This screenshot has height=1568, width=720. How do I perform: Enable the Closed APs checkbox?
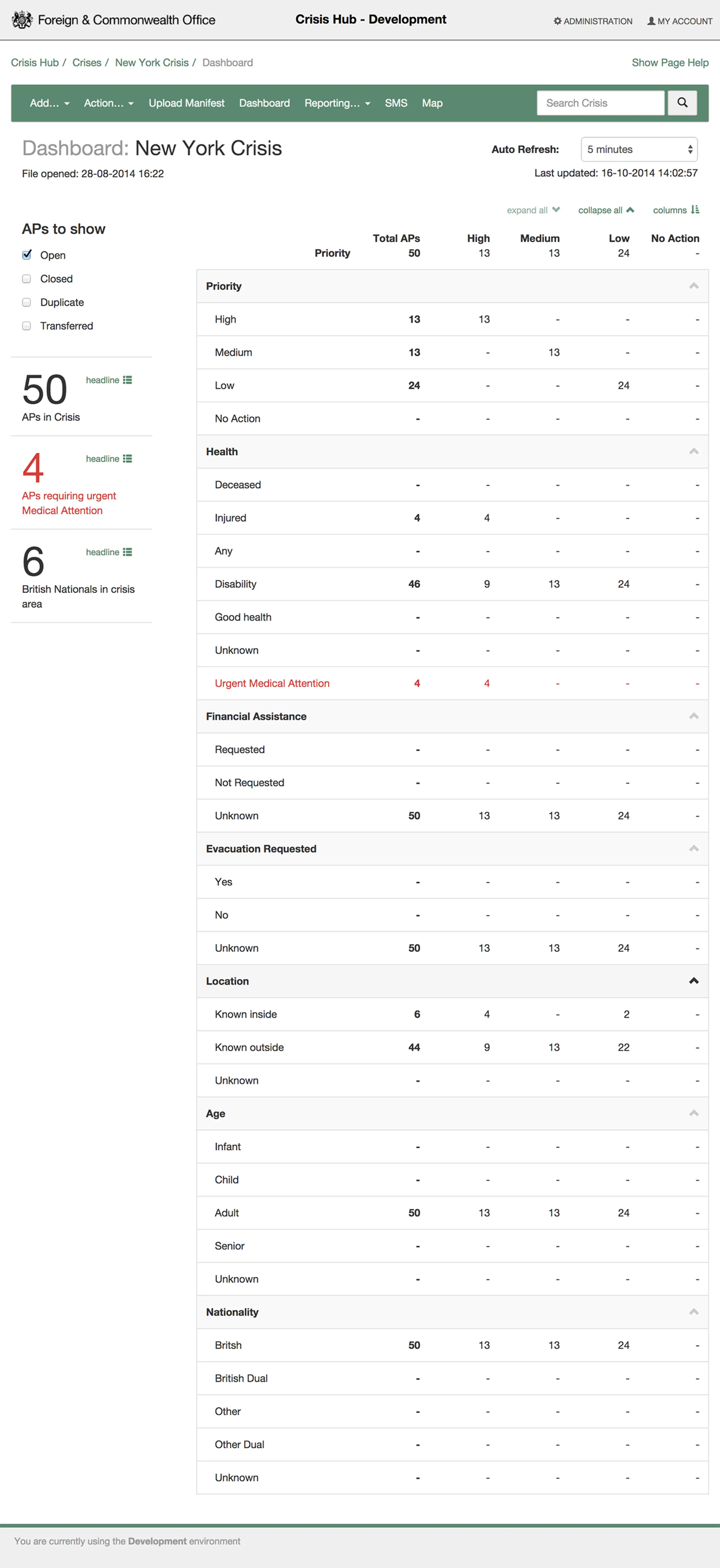tap(27, 279)
